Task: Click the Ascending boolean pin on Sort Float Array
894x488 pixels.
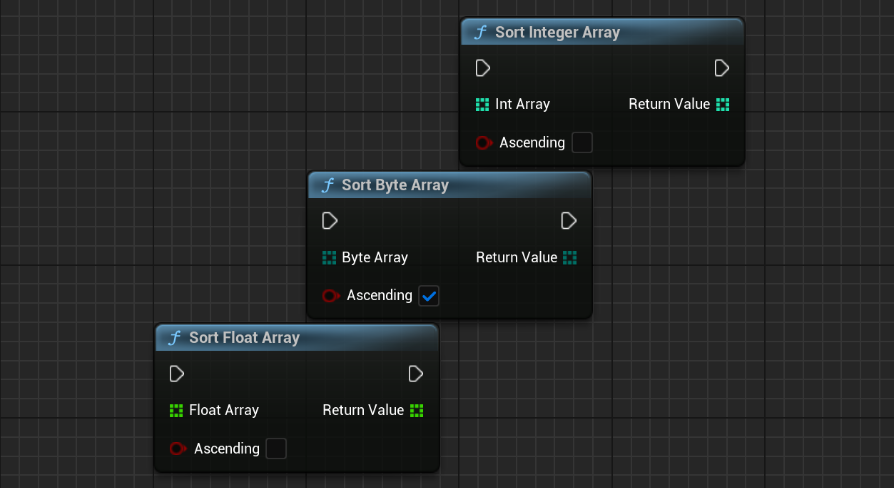Action: pyautogui.click(x=178, y=449)
